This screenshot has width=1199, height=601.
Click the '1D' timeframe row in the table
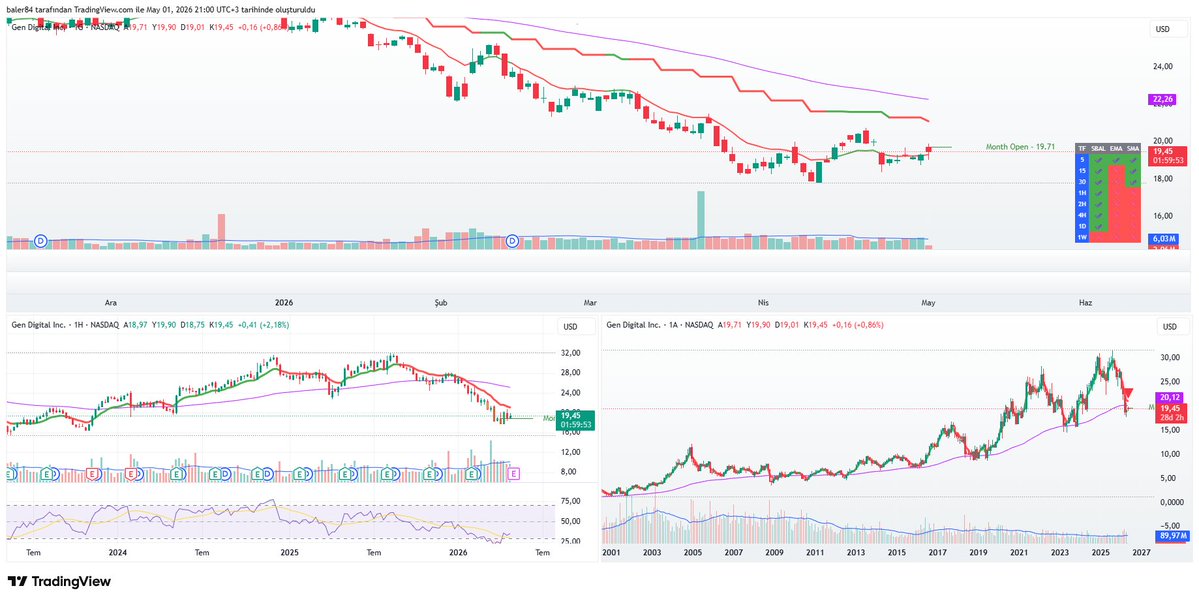1081,226
